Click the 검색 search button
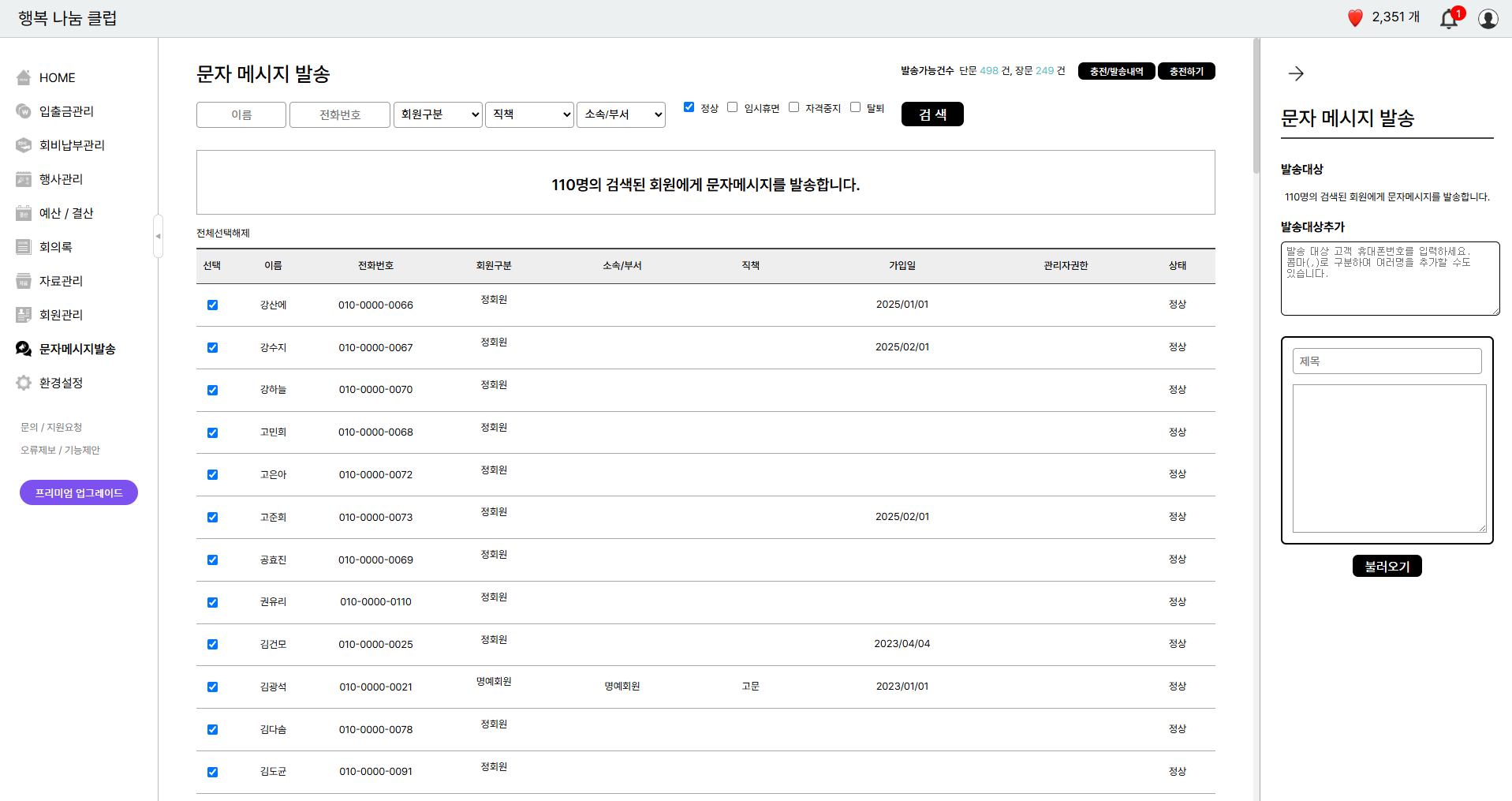 (x=931, y=114)
